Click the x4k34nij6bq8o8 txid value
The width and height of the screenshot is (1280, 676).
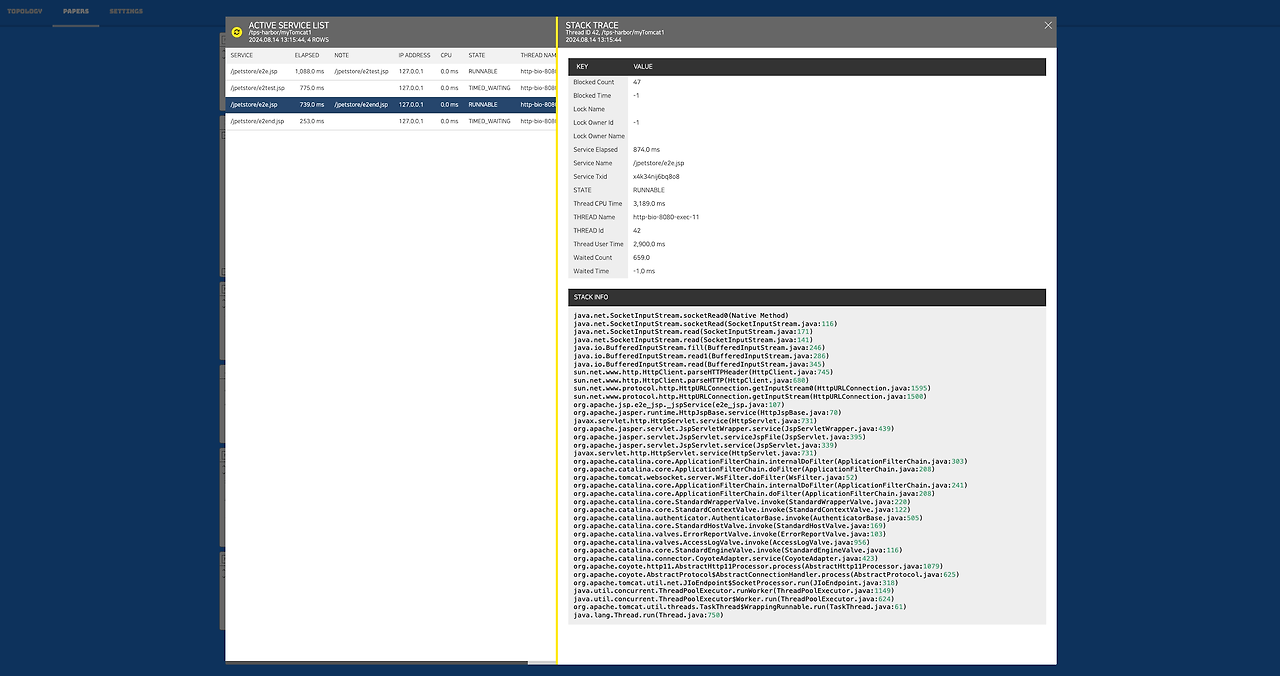(x=656, y=176)
